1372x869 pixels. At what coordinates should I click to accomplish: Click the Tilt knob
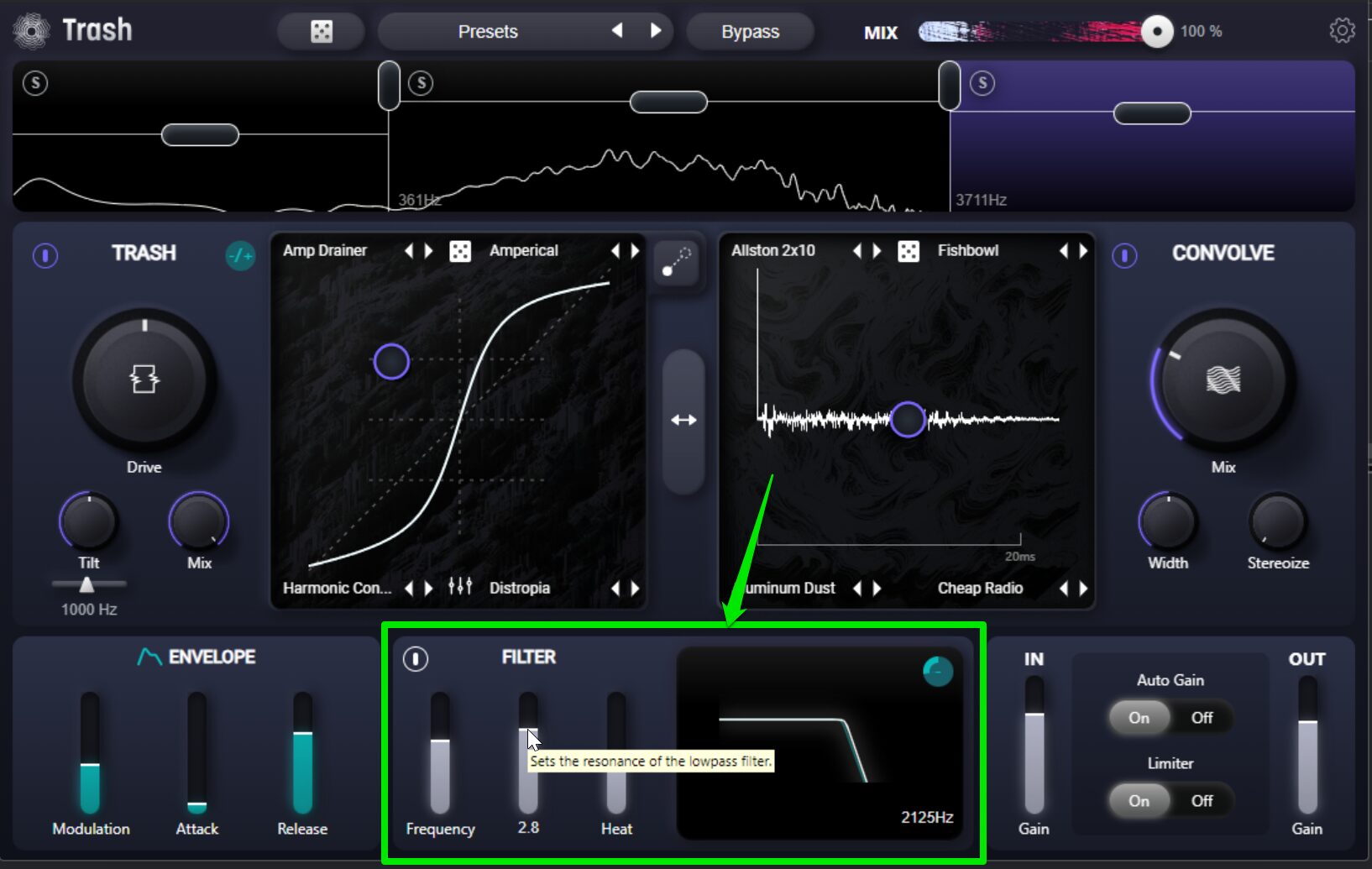coord(88,521)
